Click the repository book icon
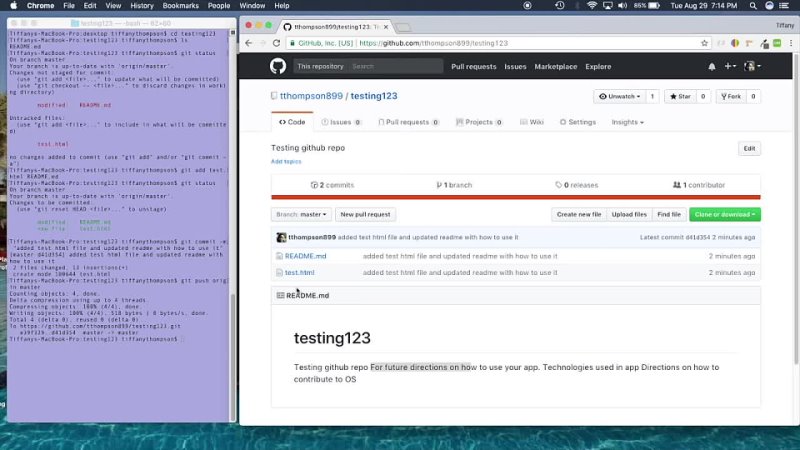 click(x=274, y=96)
